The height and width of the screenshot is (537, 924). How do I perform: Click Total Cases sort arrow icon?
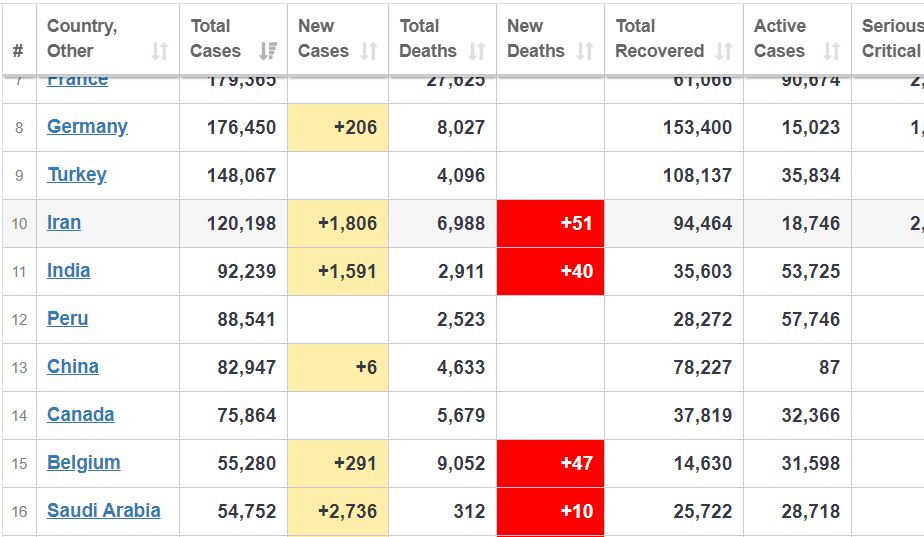[267, 51]
